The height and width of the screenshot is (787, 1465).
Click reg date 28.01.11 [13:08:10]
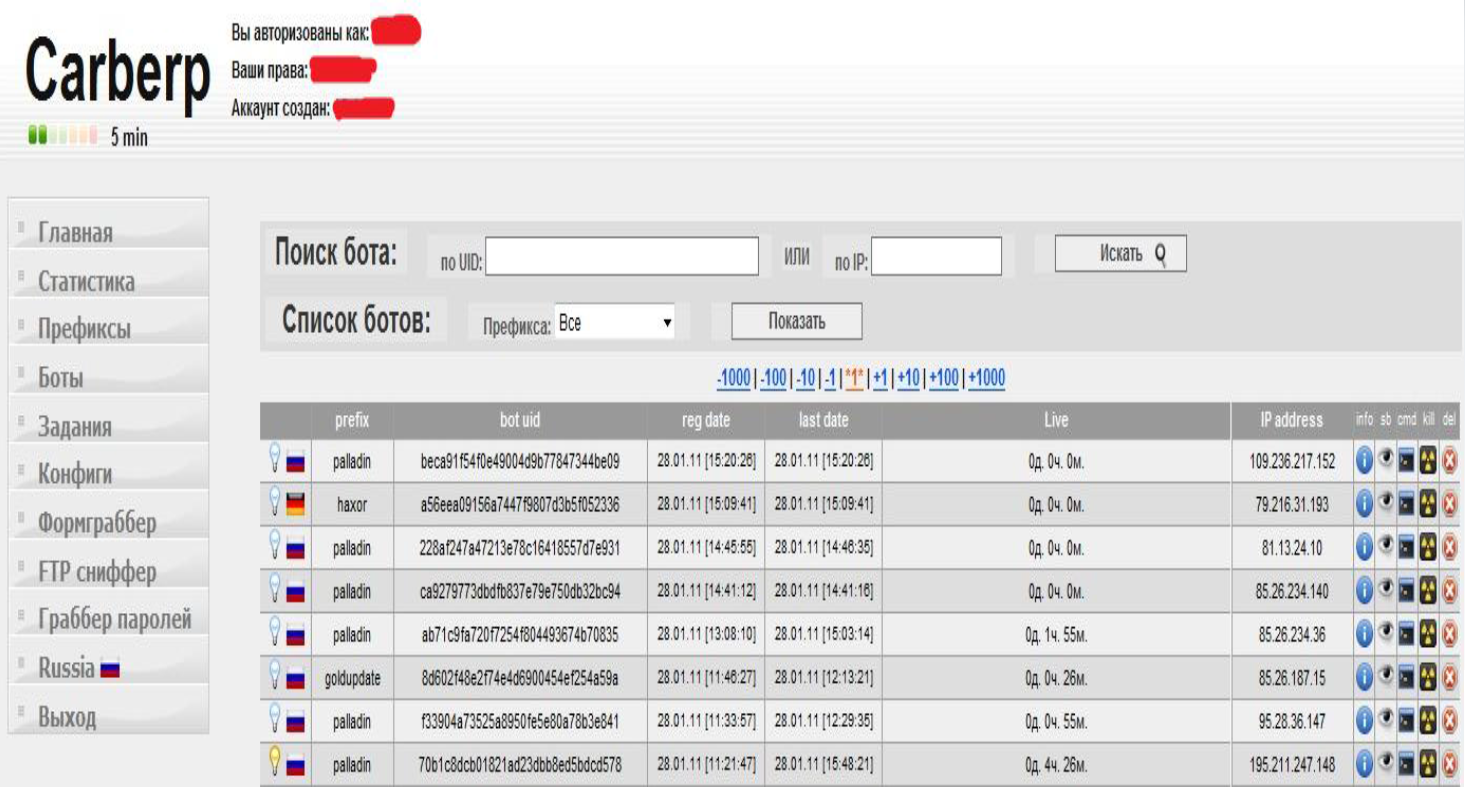tap(706, 636)
